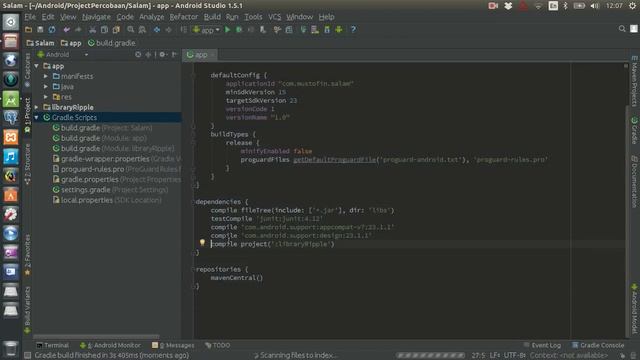This screenshot has width=640, height=360.
Task: Click the Synchronize toolbar icon
Action: pyautogui.click(x=52, y=30)
